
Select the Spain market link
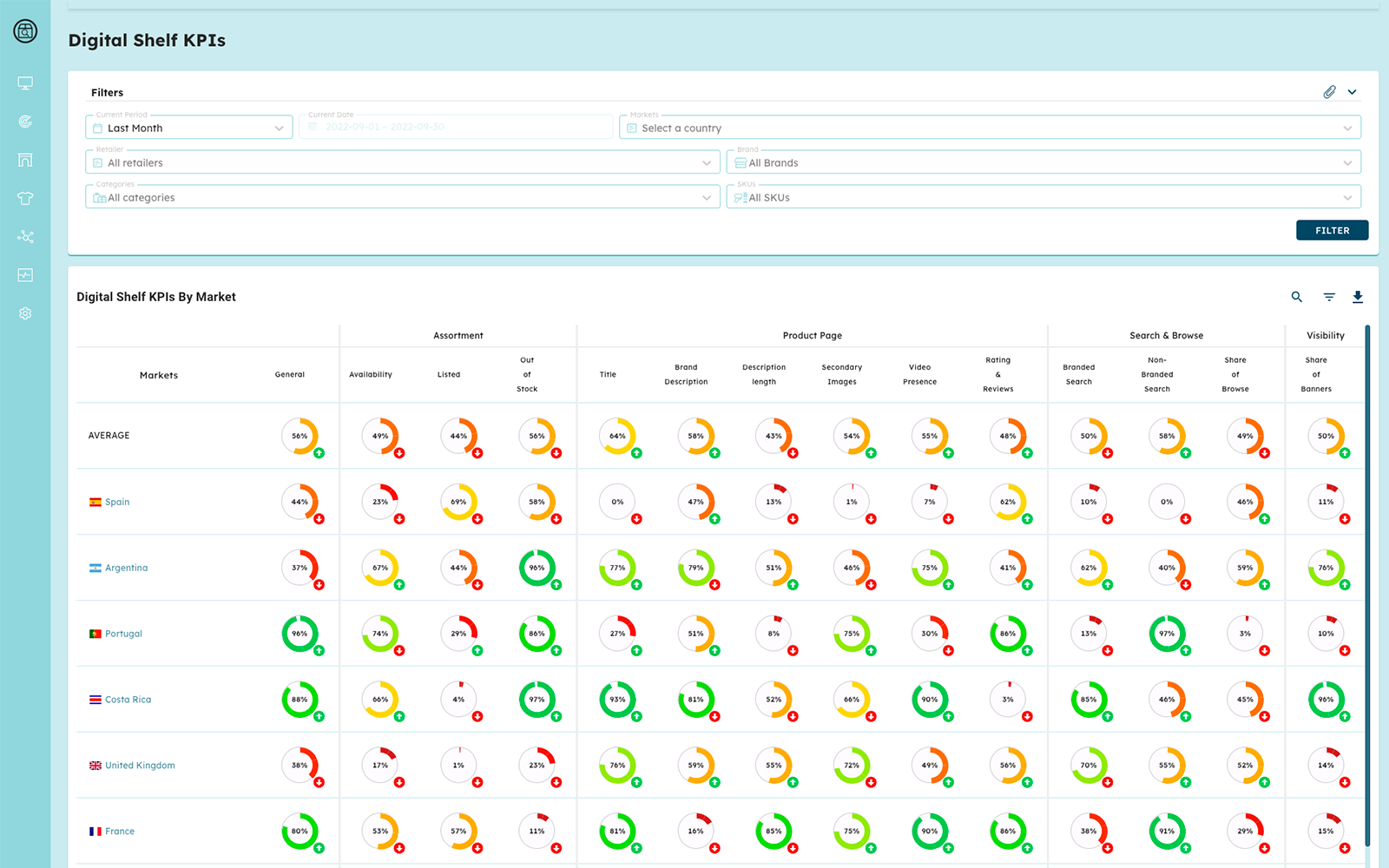click(x=117, y=502)
